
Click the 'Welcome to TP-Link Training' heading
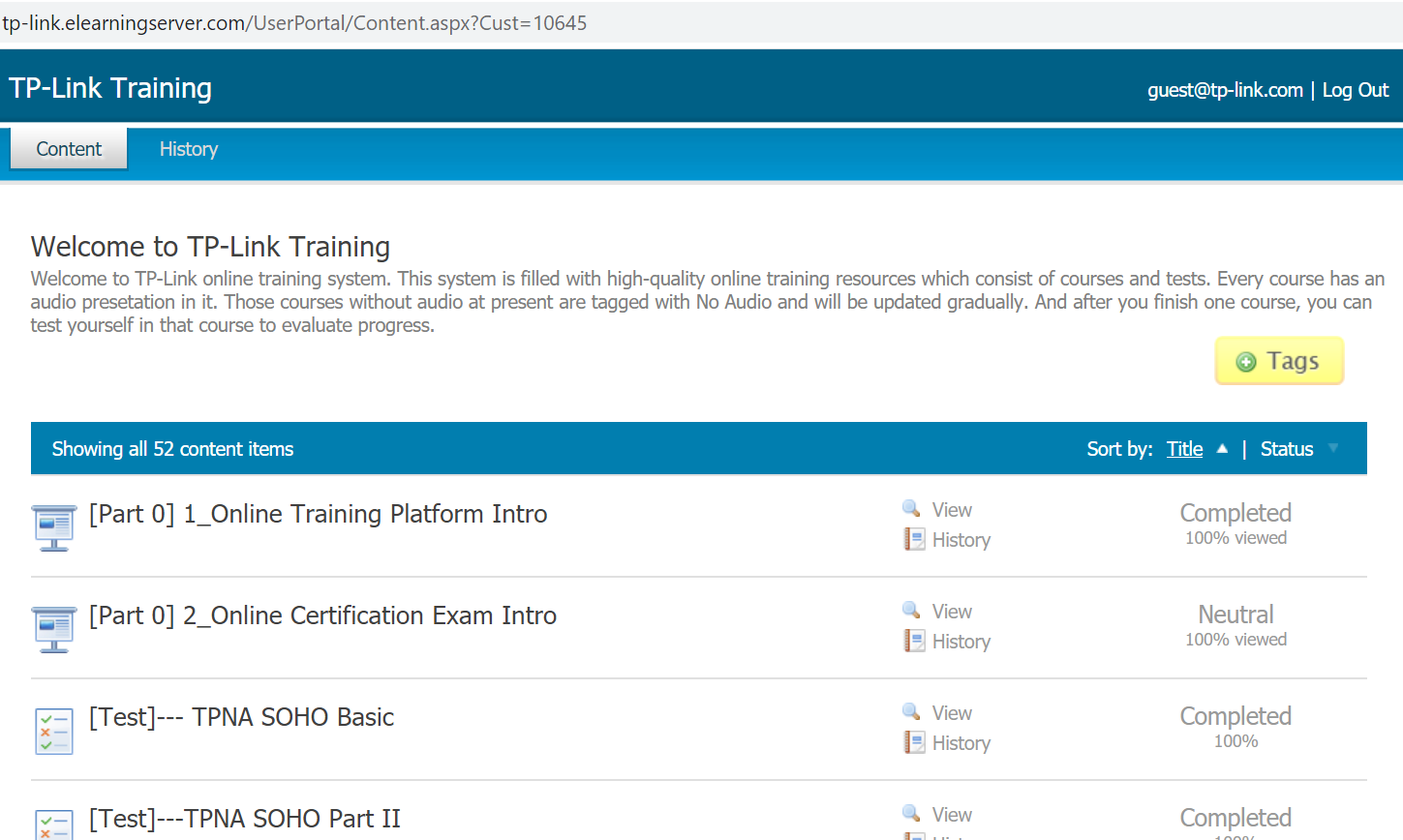click(210, 247)
